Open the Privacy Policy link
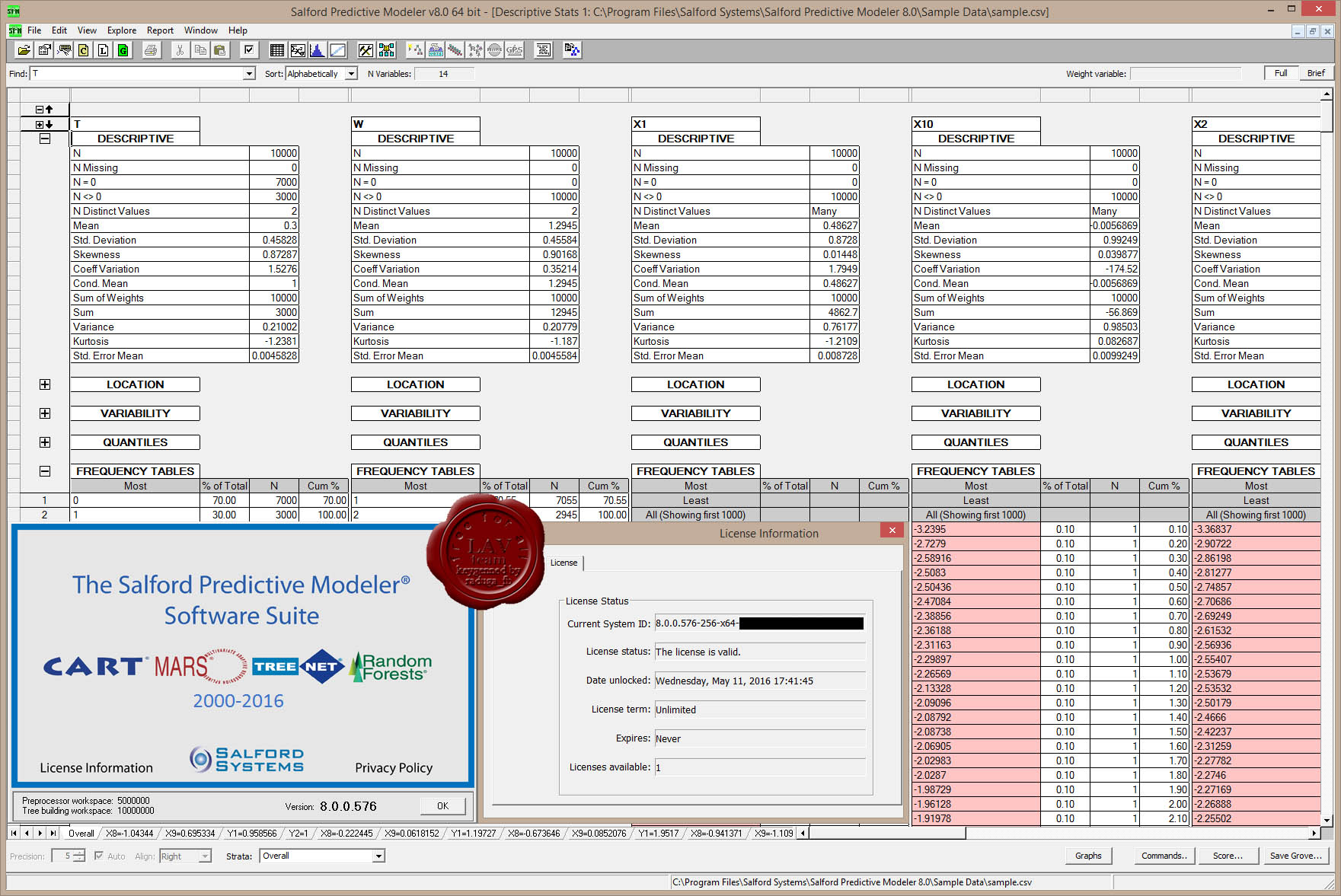This screenshot has height=896, width=1341. pyautogui.click(x=394, y=768)
